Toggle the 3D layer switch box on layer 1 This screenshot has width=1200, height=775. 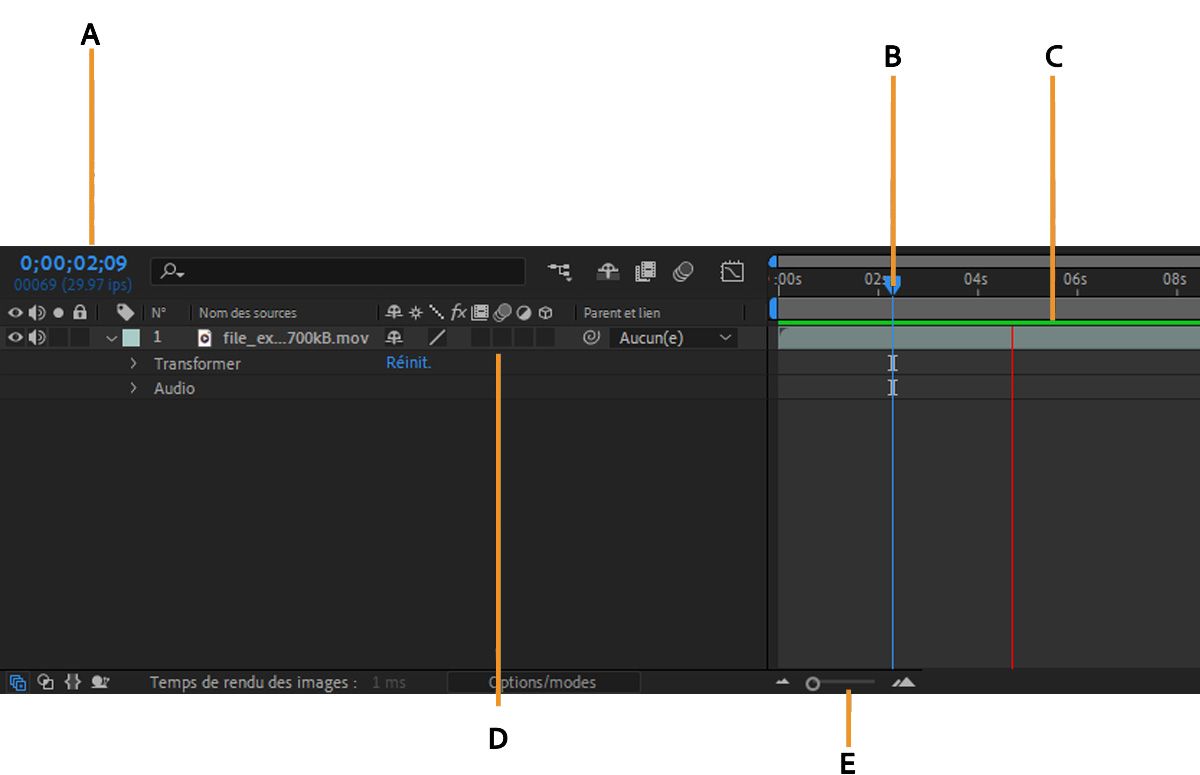[x=546, y=338]
